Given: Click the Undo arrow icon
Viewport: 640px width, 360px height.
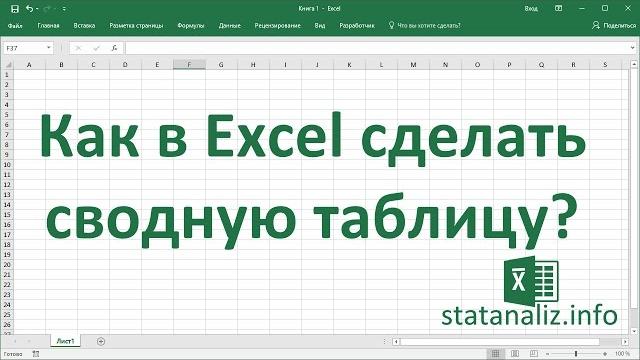Looking at the screenshot, I should tap(29, 8).
